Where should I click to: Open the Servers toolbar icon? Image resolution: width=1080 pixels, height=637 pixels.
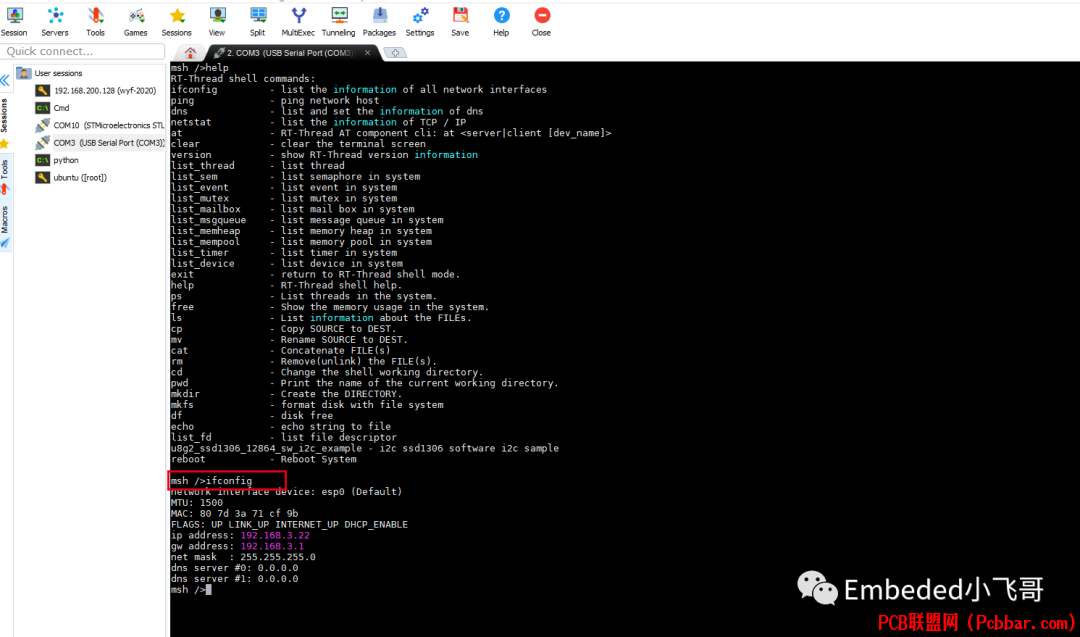click(x=54, y=21)
